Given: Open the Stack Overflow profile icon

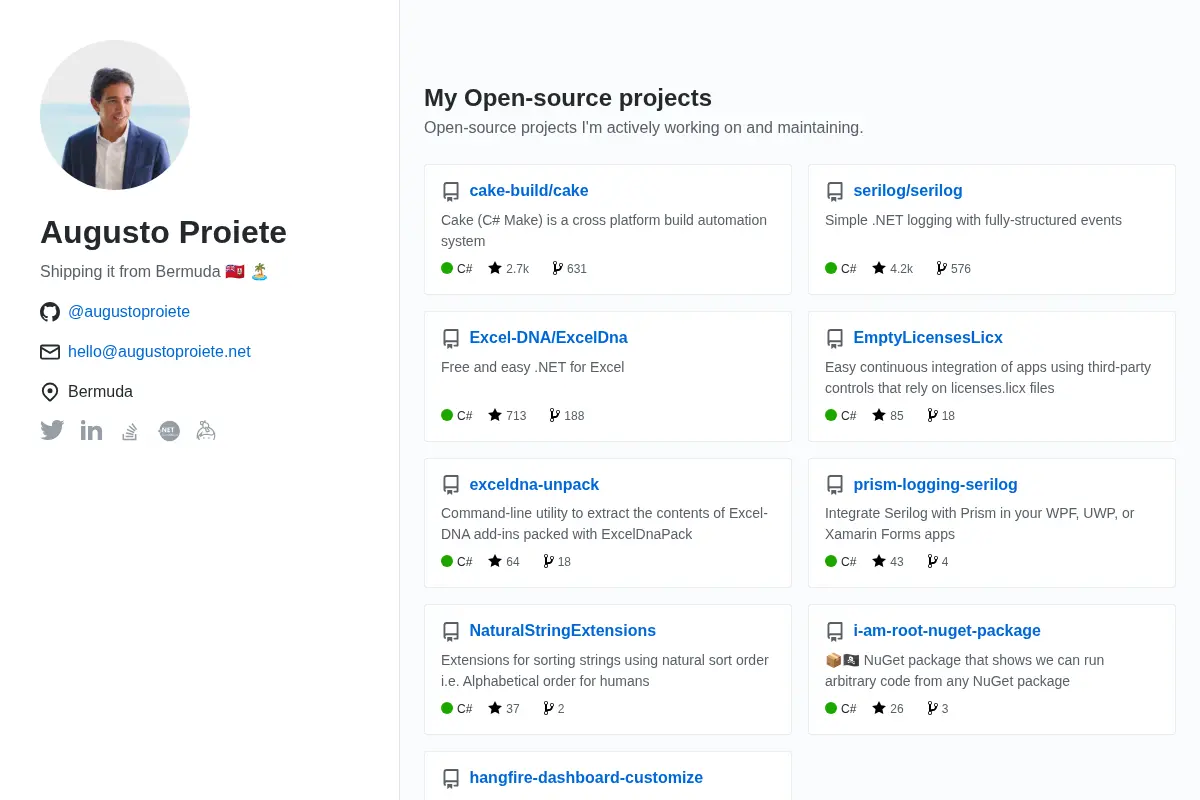Looking at the screenshot, I should 130,431.
